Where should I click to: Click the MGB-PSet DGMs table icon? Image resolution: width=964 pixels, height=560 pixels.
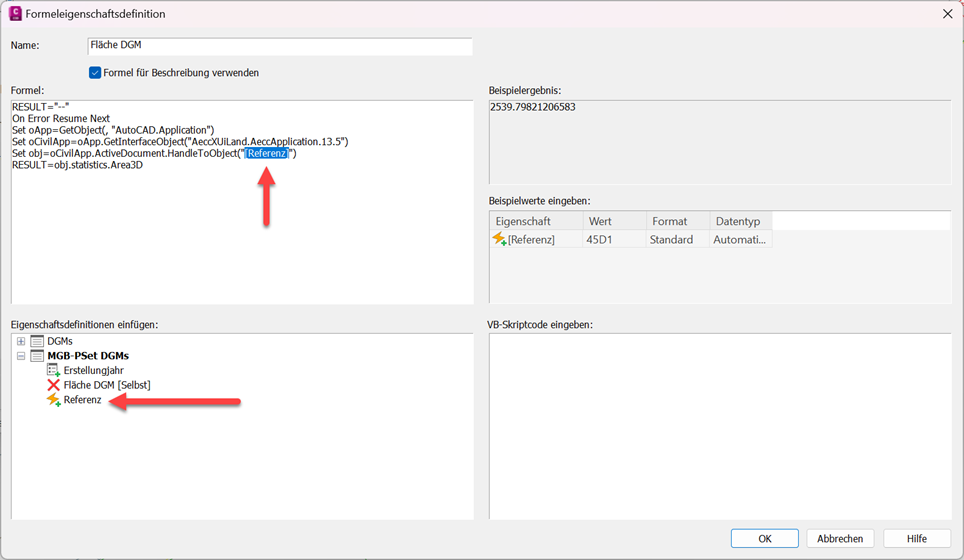(37, 355)
